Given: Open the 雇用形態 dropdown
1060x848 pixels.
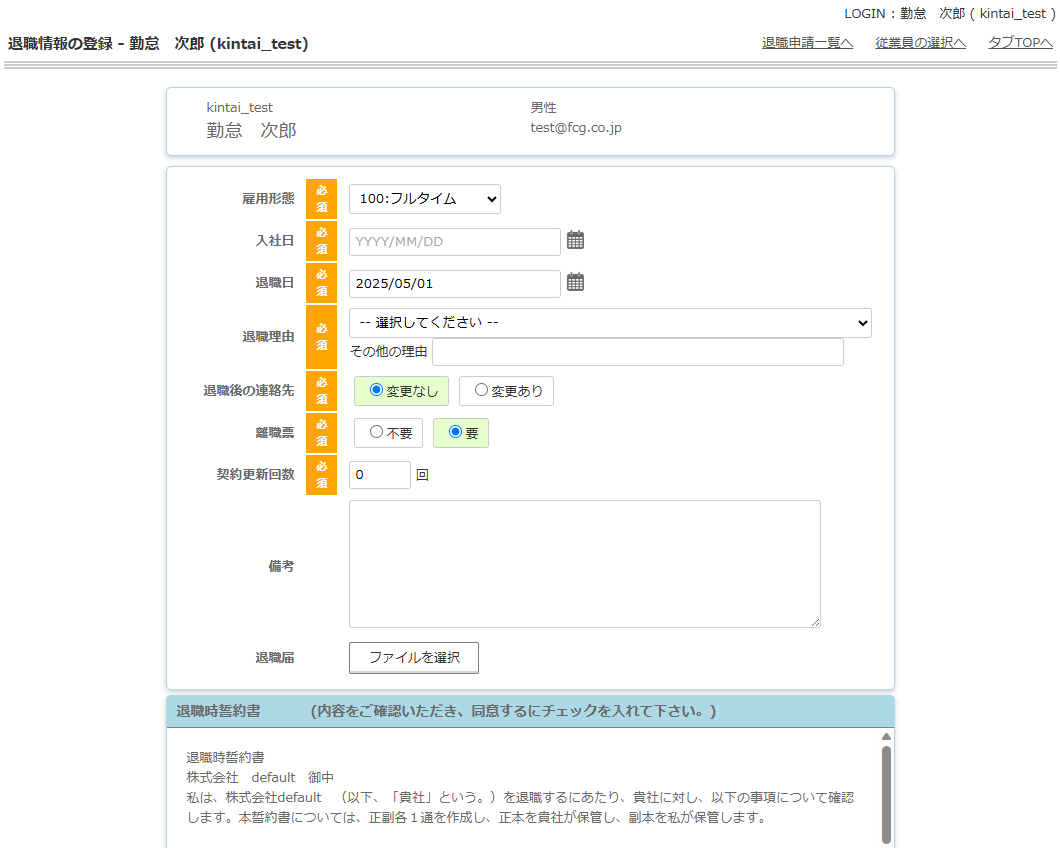Looking at the screenshot, I should (424, 199).
